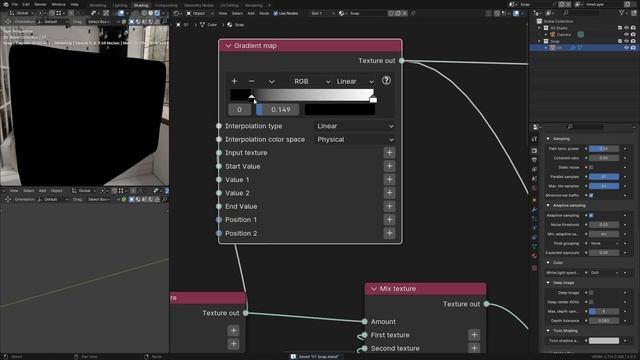Viewport: 640px width, 360px height.
Task: Collapse the Mix texture node
Action: pos(373,289)
